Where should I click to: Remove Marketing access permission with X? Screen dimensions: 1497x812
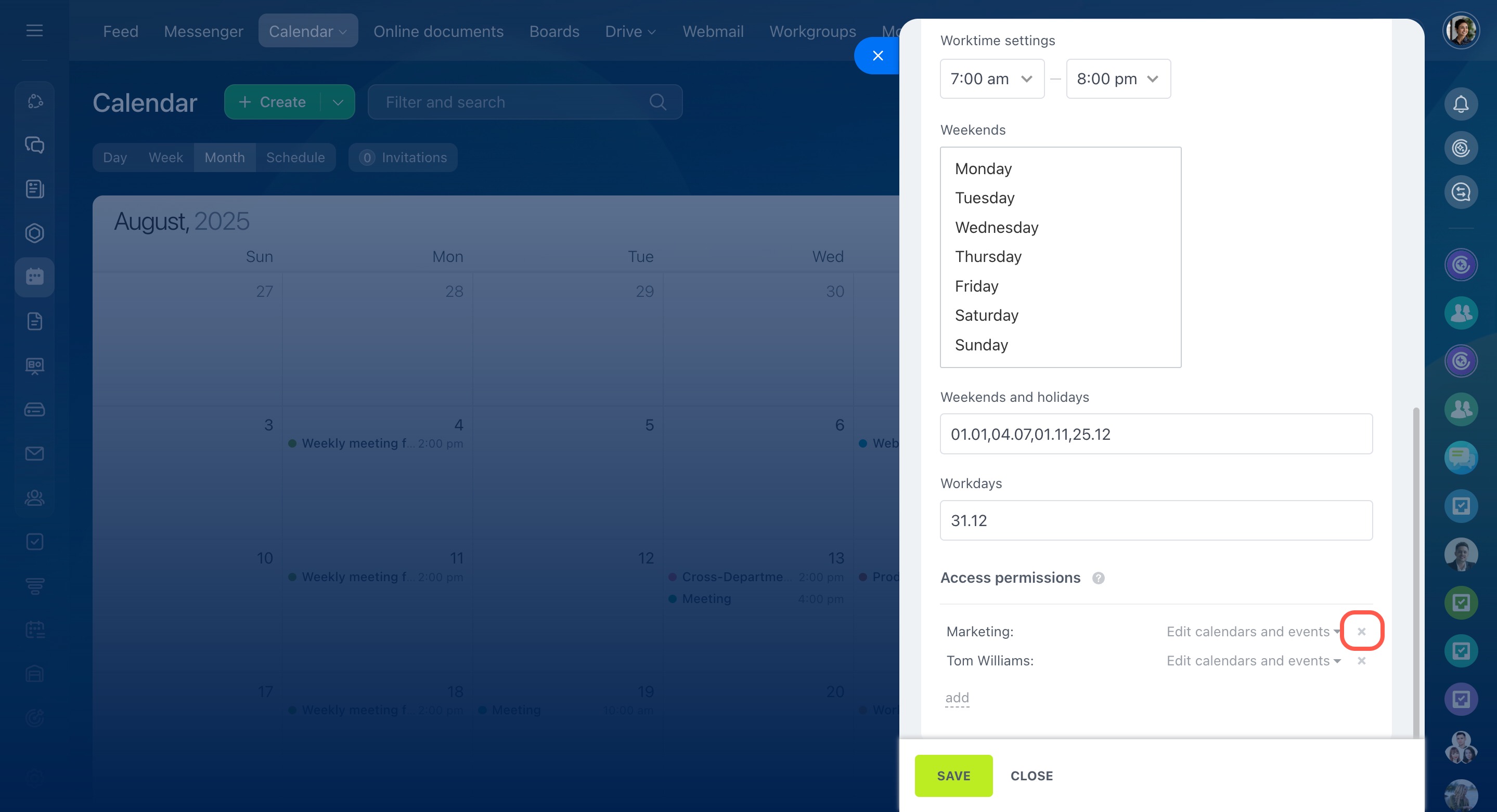pyautogui.click(x=1361, y=632)
